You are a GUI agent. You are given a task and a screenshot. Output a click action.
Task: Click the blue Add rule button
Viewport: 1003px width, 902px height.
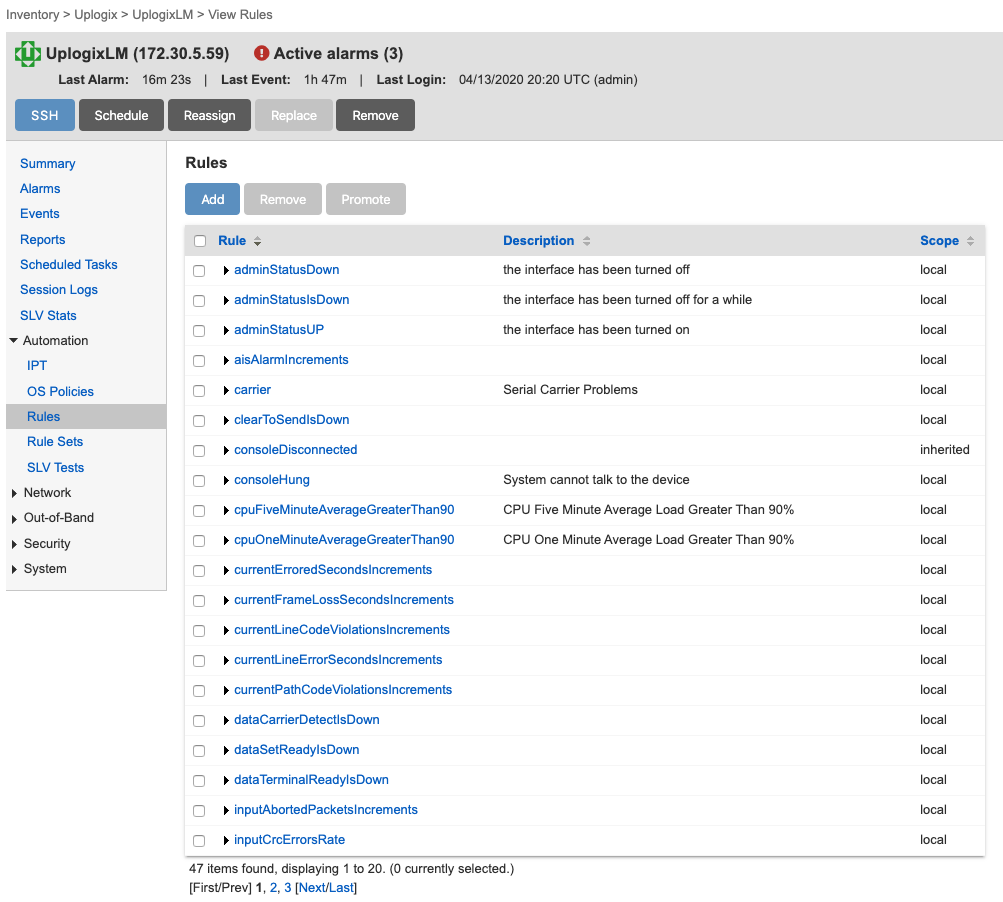tap(212, 199)
